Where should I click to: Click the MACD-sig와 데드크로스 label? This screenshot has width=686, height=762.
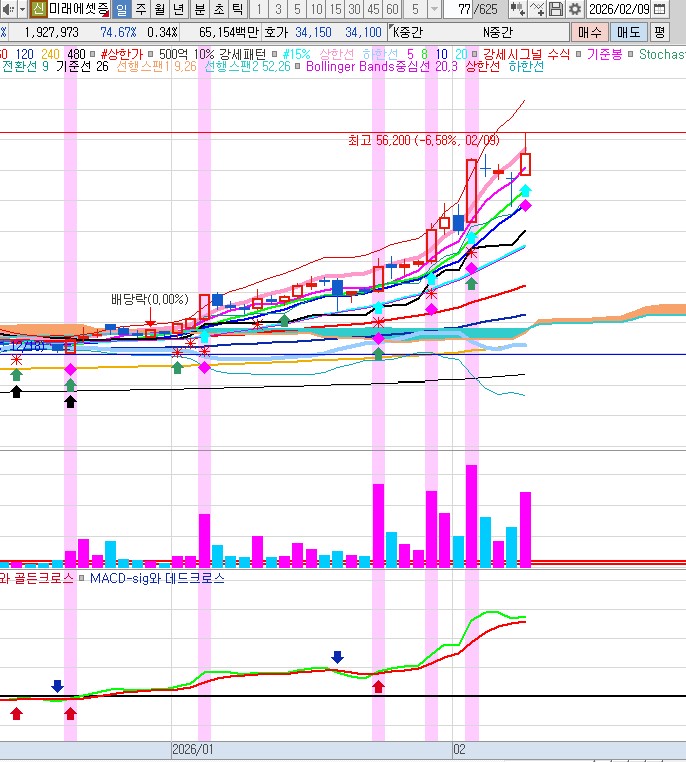[x=157, y=578]
